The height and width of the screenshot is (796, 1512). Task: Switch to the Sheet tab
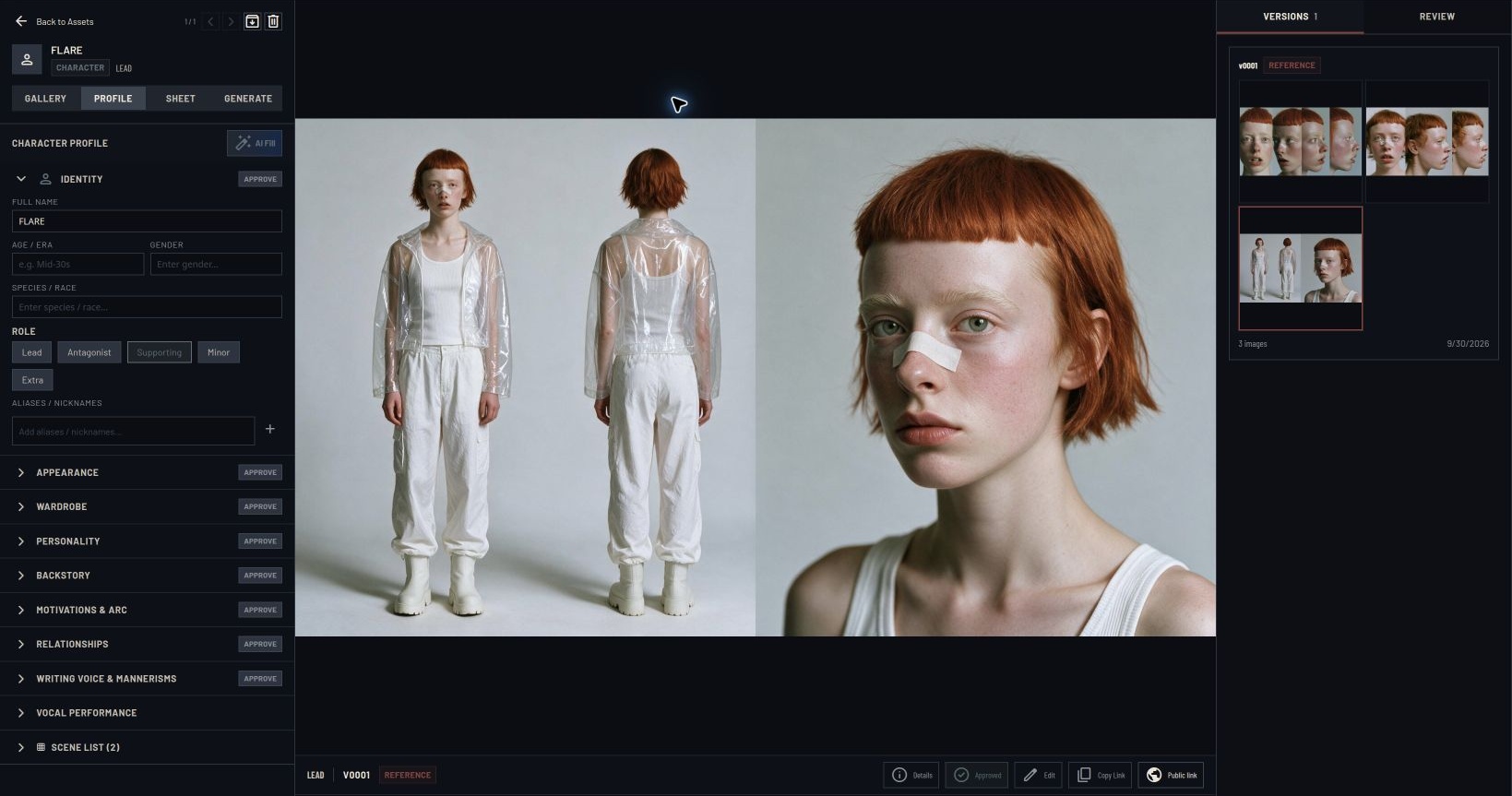point(180,99)
